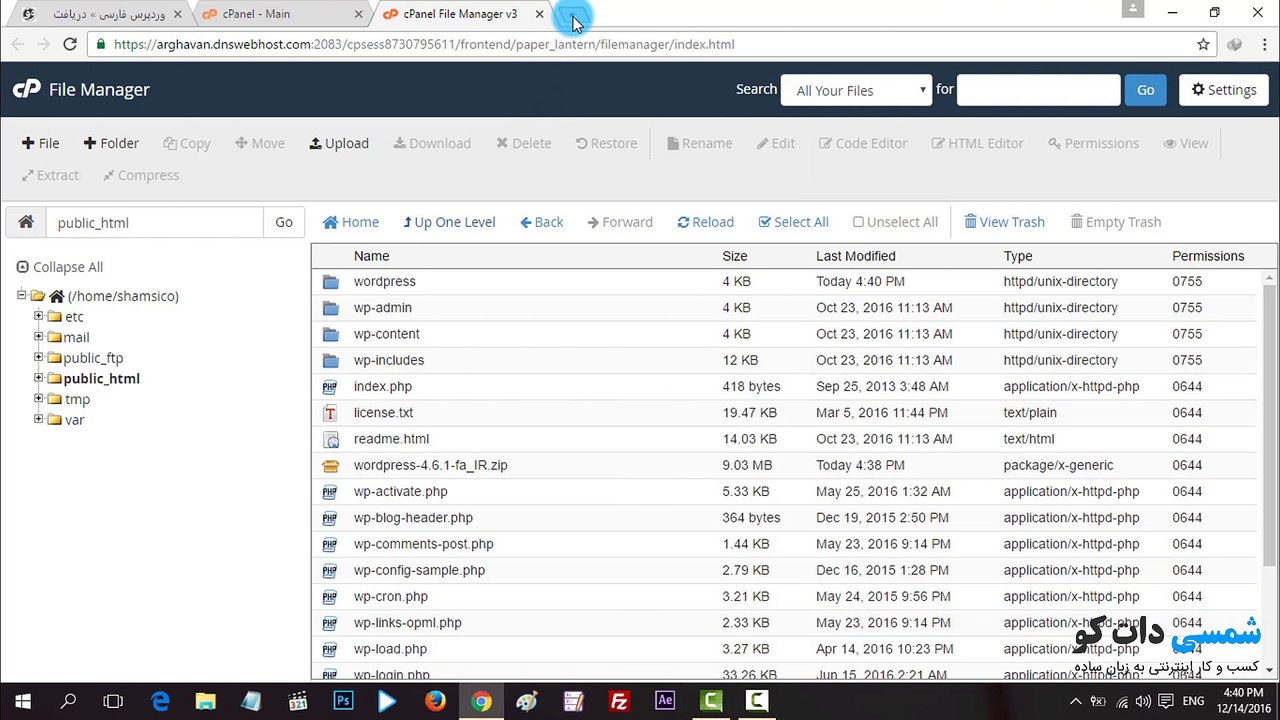Click the PHP file icon beside index.php
1280x720 pixels.
tap(331, 387)
